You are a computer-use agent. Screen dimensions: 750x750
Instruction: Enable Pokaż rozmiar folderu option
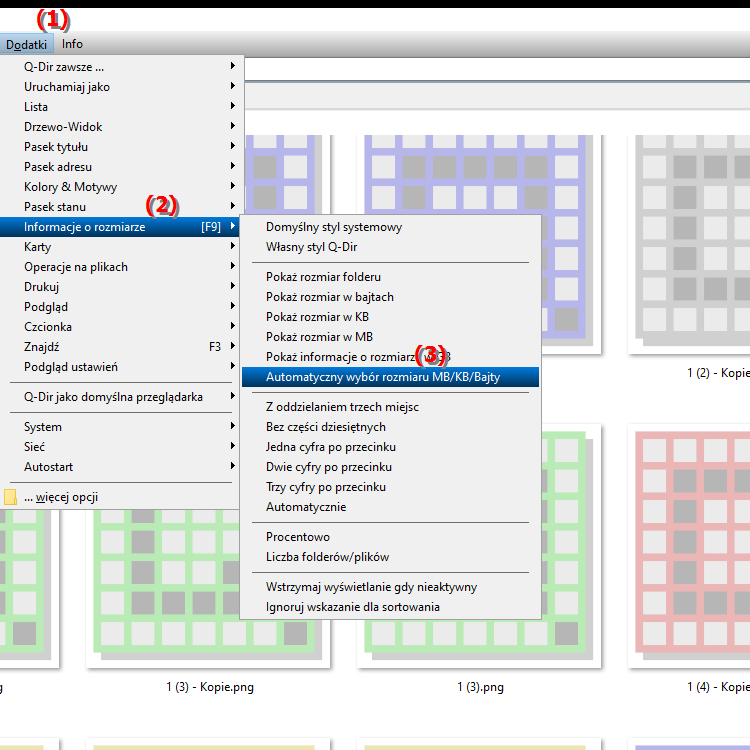pyautogui.click(x=323, y=277)
